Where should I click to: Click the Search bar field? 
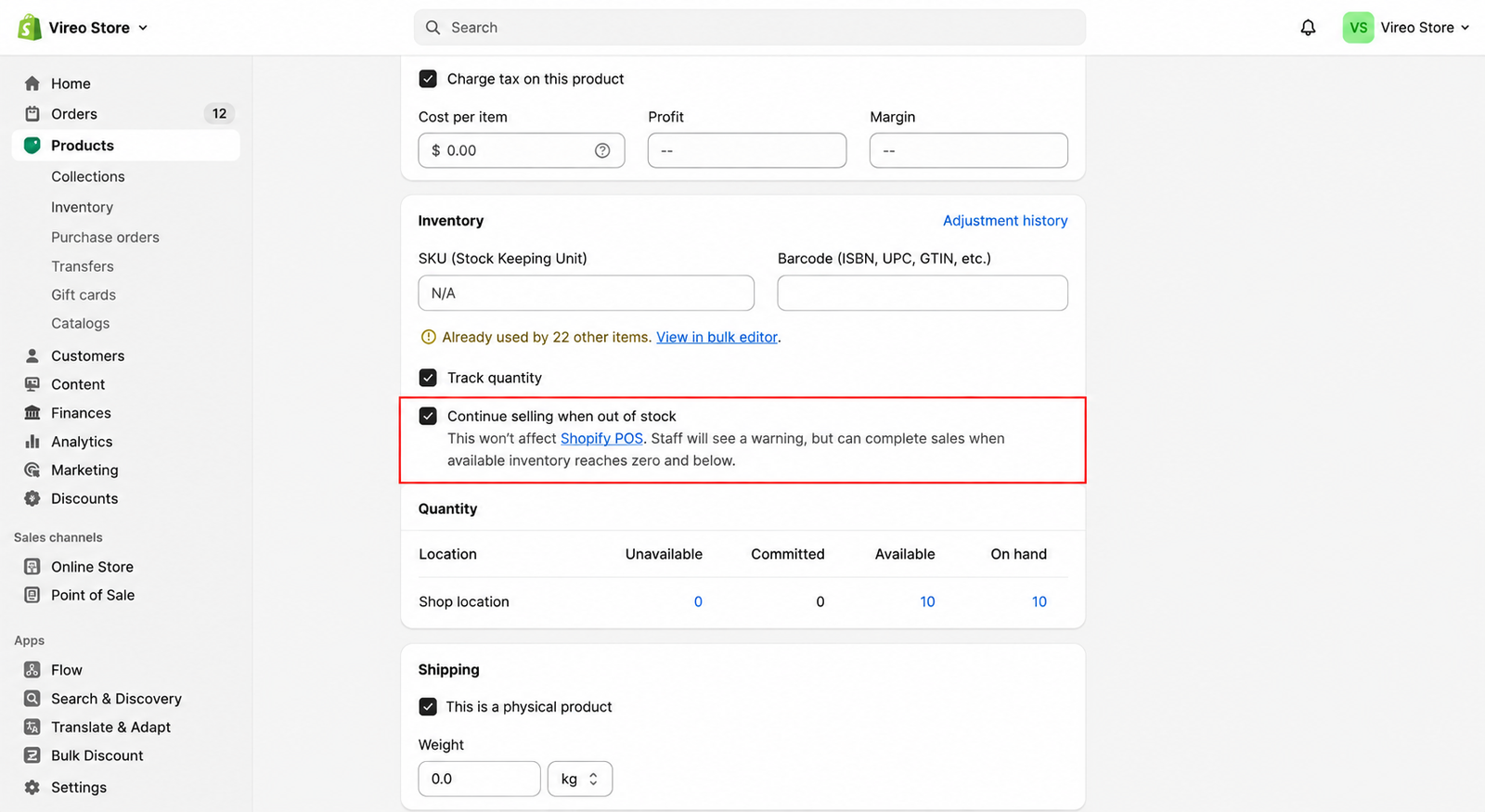coord(750,28)
